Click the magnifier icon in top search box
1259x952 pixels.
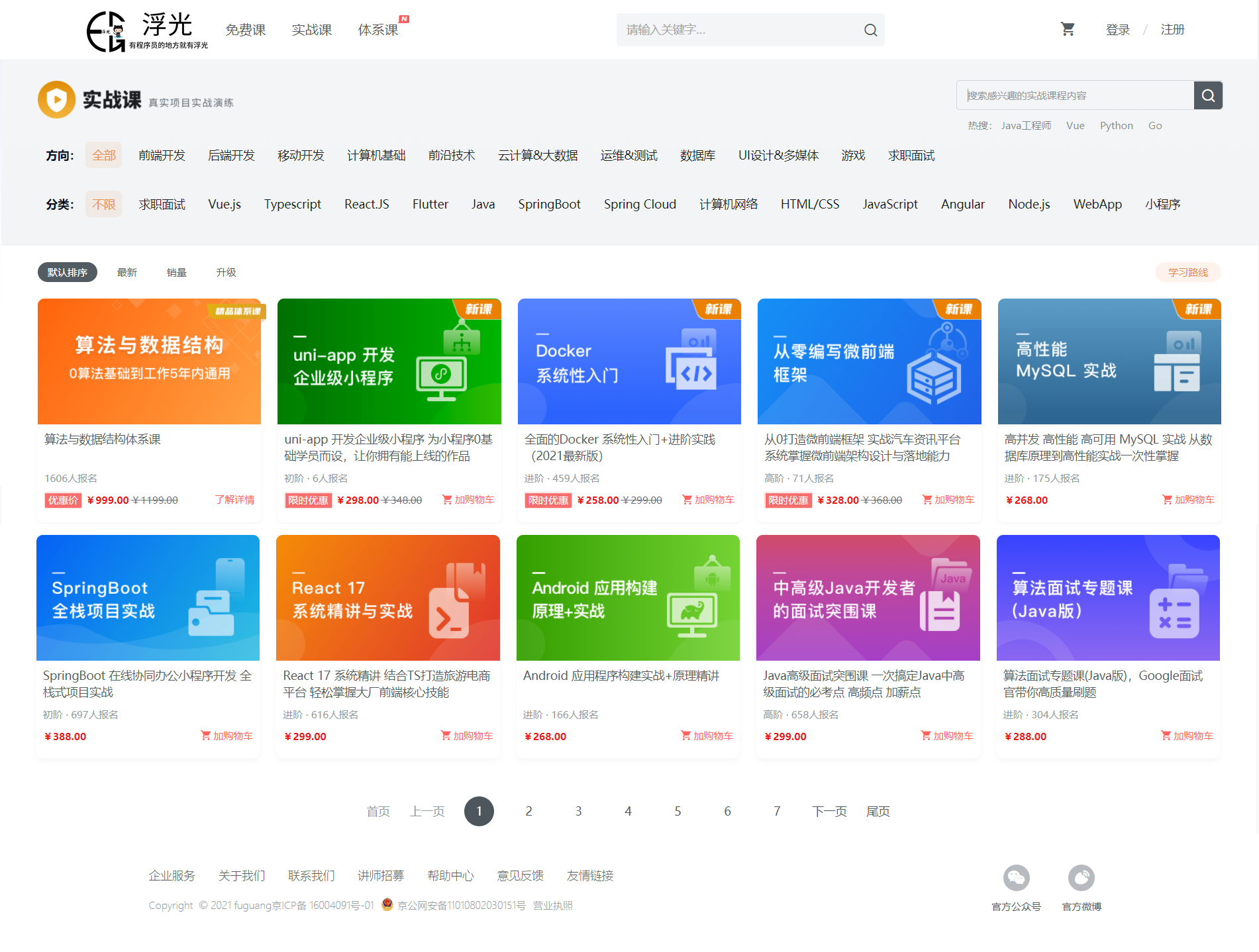pyautogui.click(x=870, y=30)
